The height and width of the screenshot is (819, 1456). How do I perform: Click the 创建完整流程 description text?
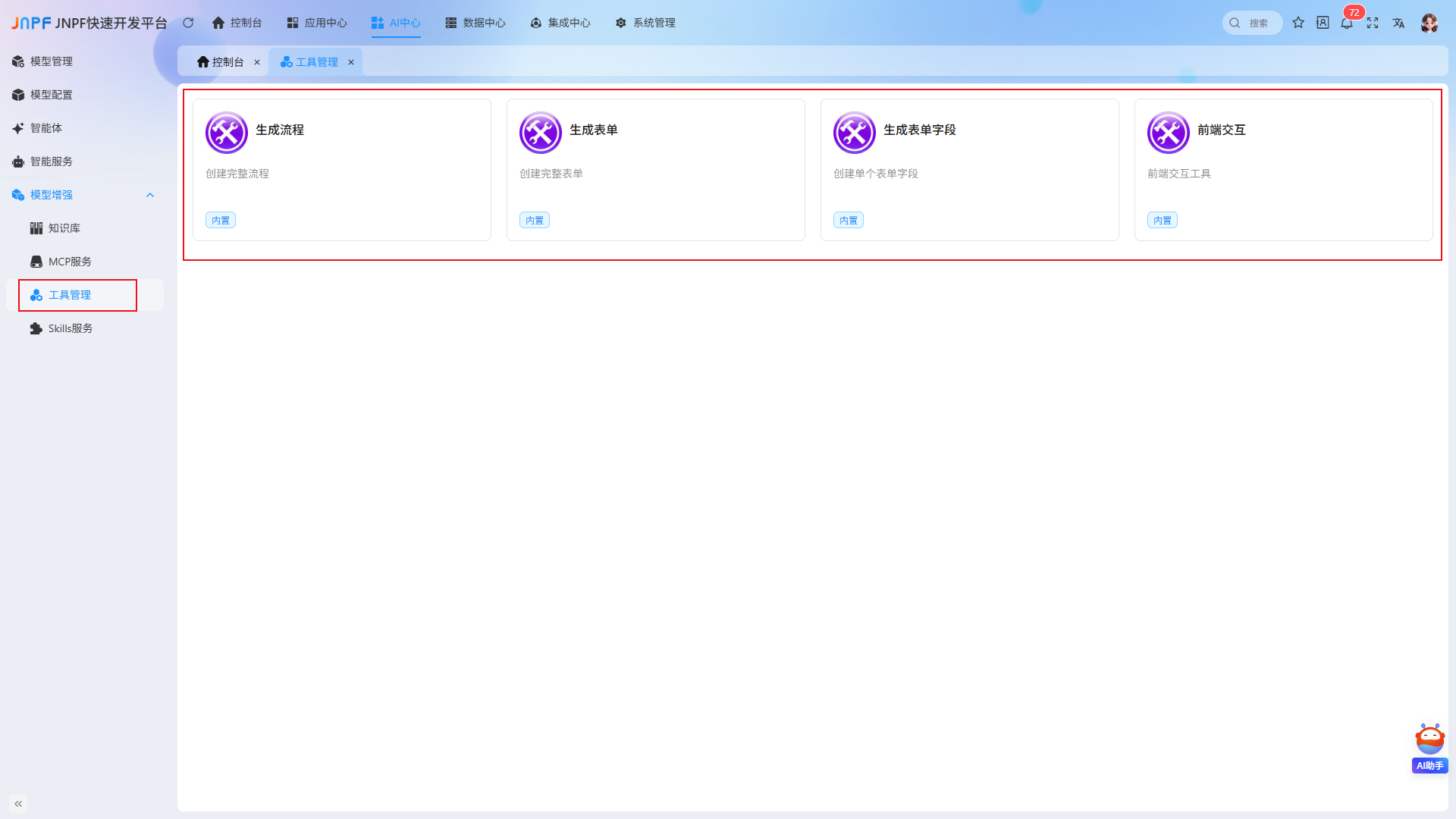click(237, 174)
